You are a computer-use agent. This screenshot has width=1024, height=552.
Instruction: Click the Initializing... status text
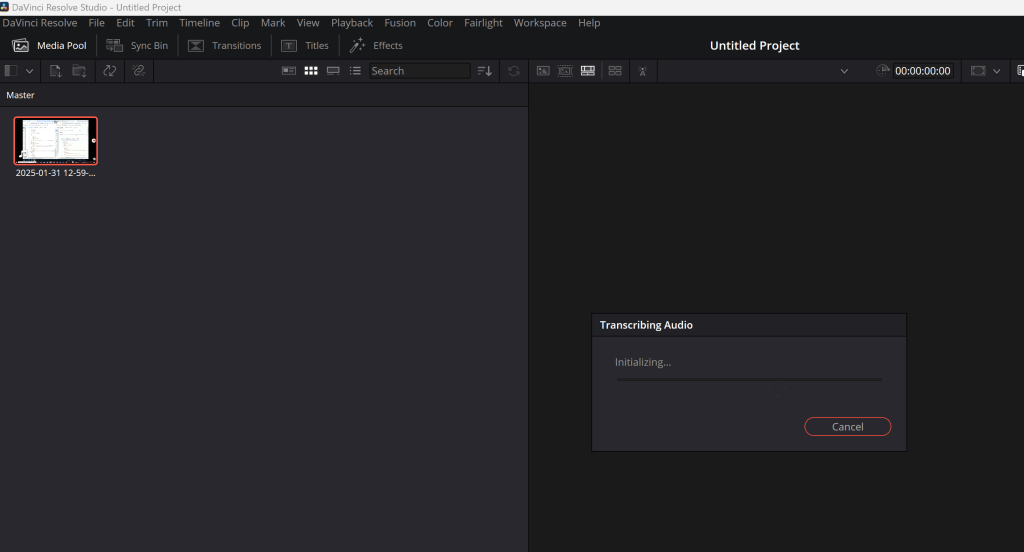(x=643, y=362)
